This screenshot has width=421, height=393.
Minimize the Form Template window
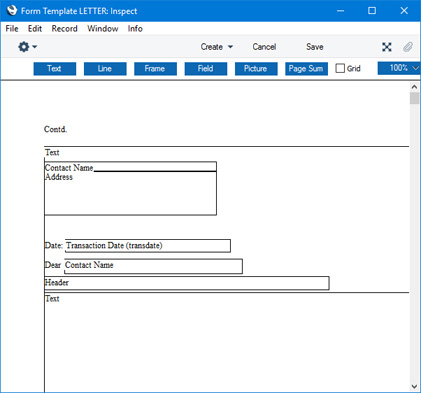(x=340, y=11)
